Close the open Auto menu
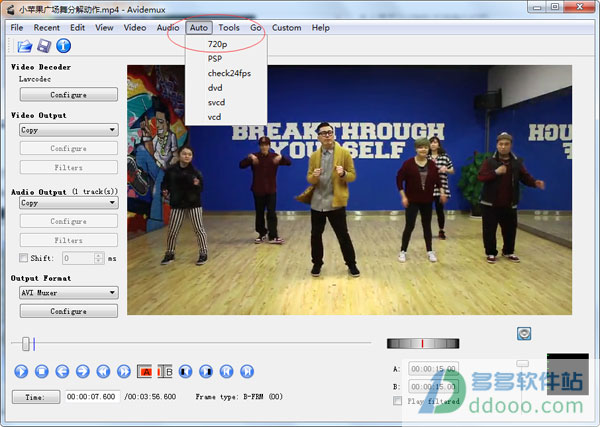Viewport: 600px width, 427px height. (x=199, y=28)
